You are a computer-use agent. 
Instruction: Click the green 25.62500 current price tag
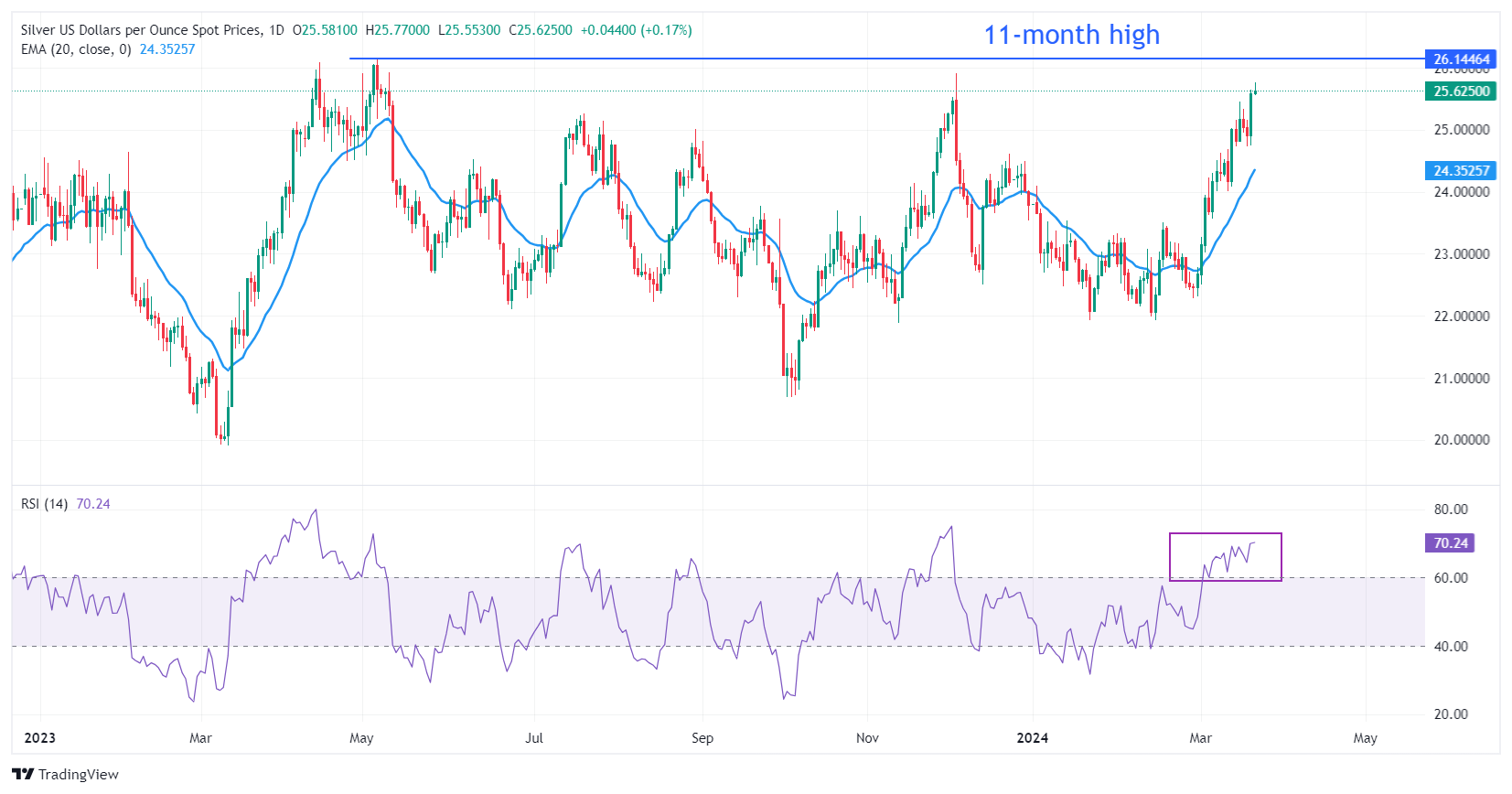coord(1461,91)
